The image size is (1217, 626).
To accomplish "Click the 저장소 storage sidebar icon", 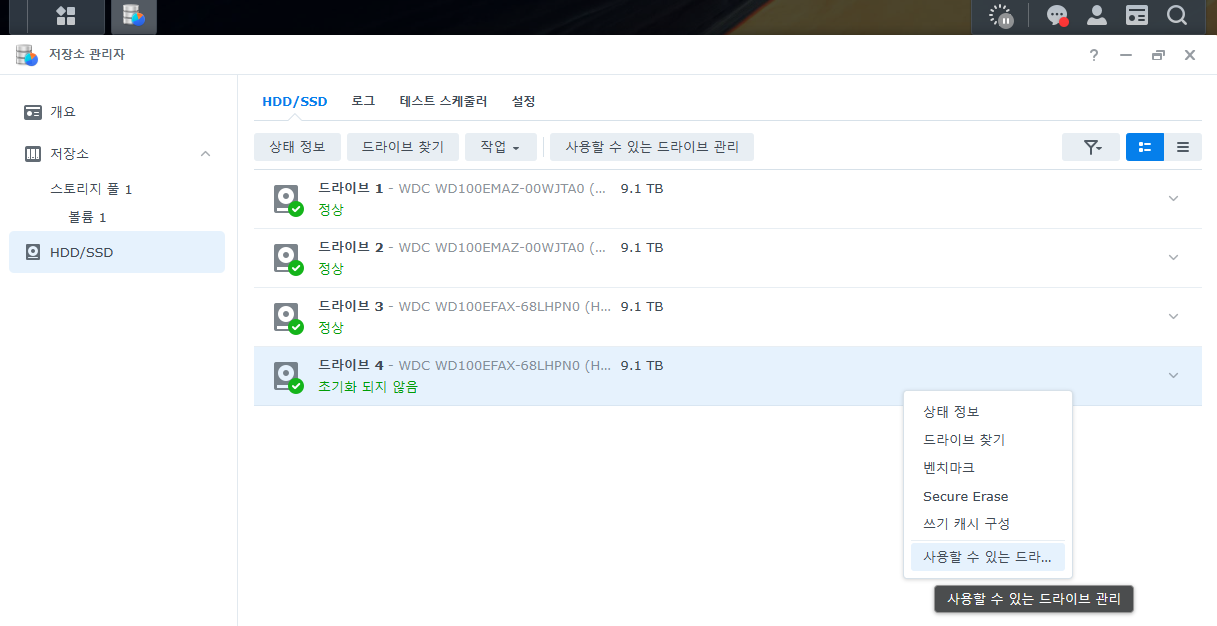I will tap(33, 154).
